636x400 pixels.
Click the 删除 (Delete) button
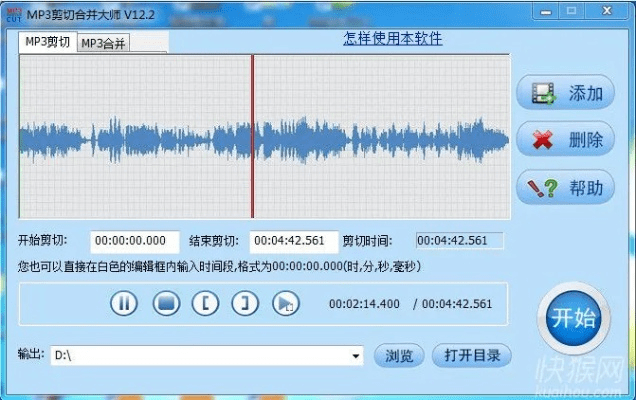[565, 140]
